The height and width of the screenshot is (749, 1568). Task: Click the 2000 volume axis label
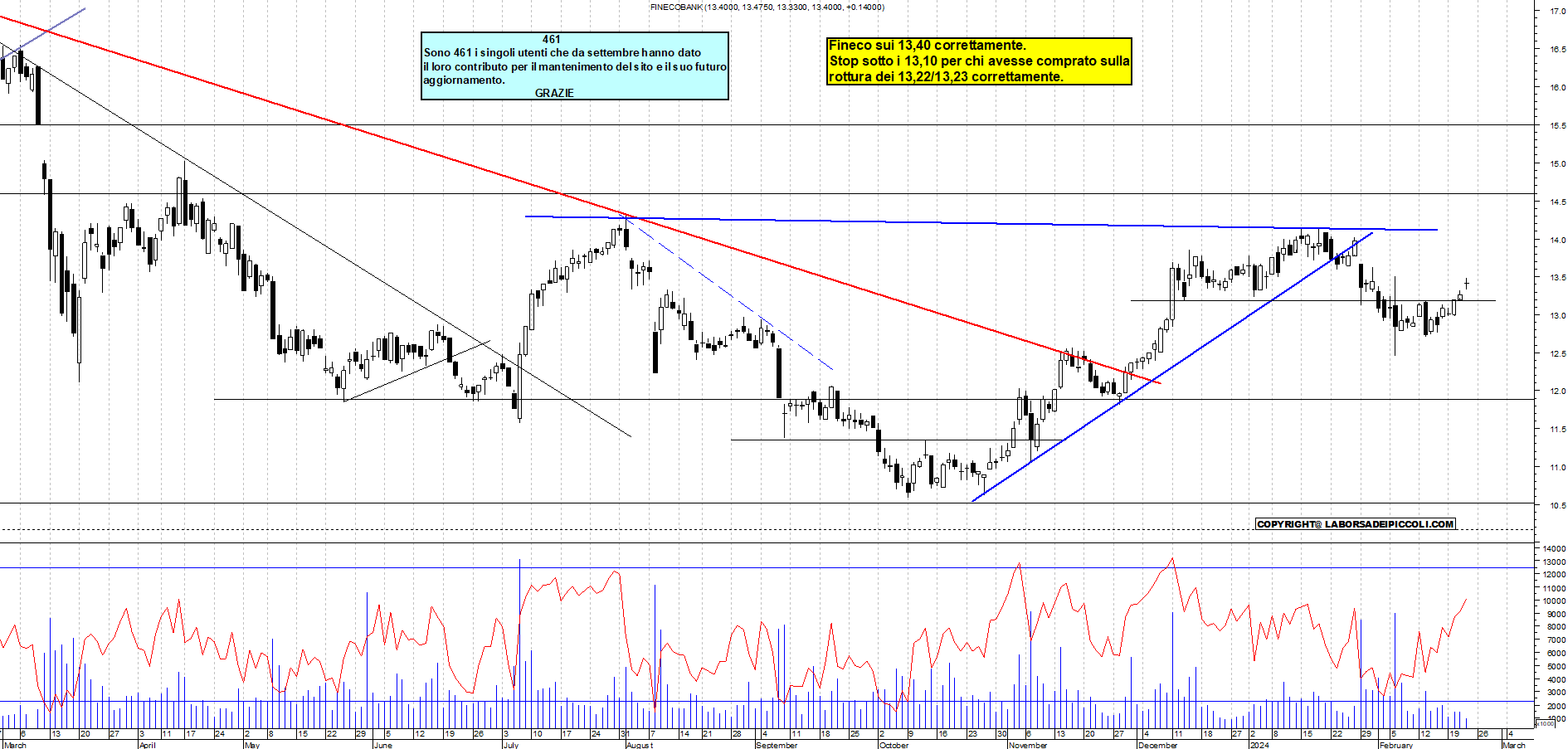(1556, 706)
